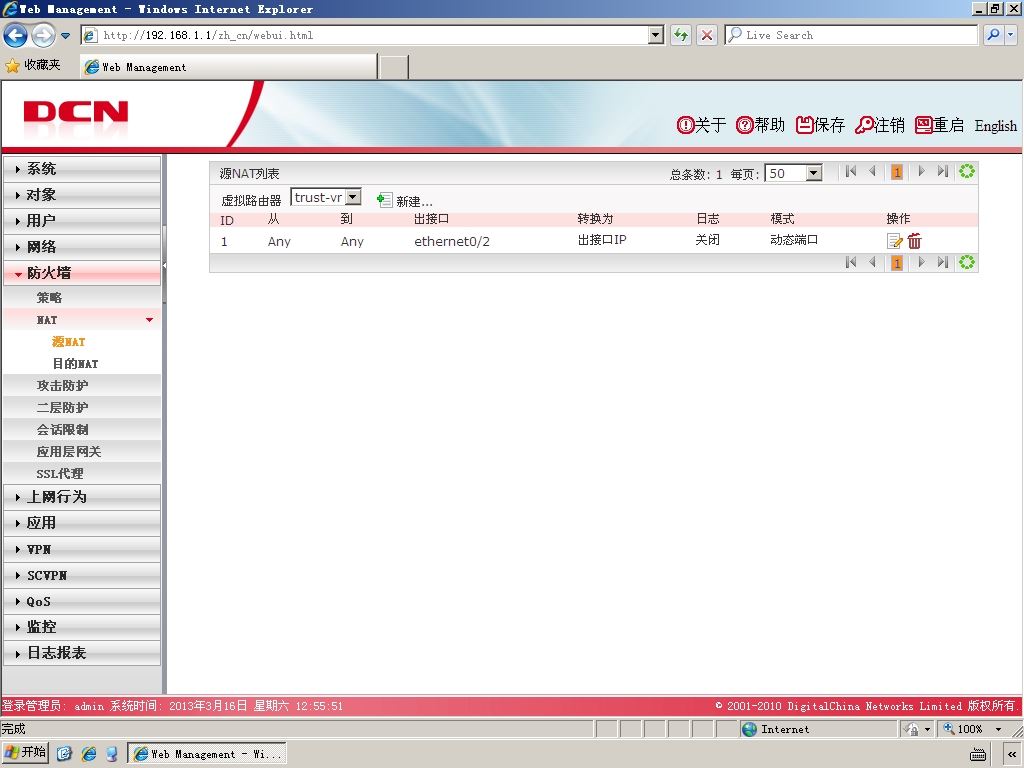Expand the QoS menu section
The width and height of the screenshot is (1024, 768).
coord(82,601)
